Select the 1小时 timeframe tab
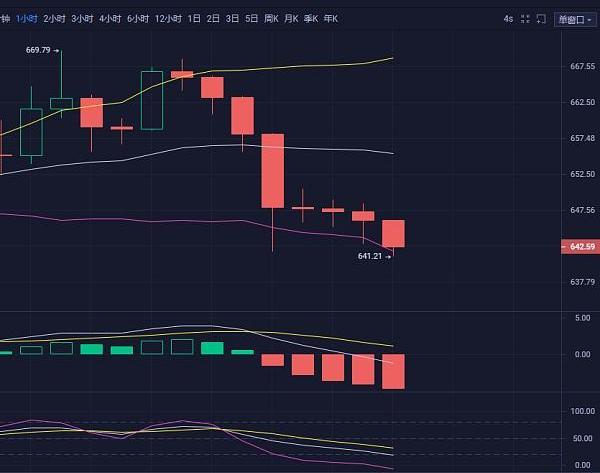 [27, 19]
